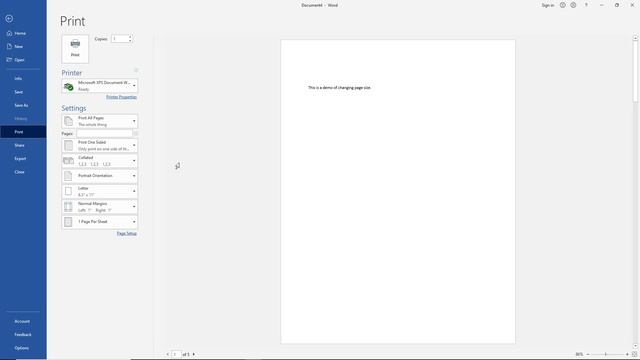Click the Zoom to Page icon

click(x=634, y=354)
